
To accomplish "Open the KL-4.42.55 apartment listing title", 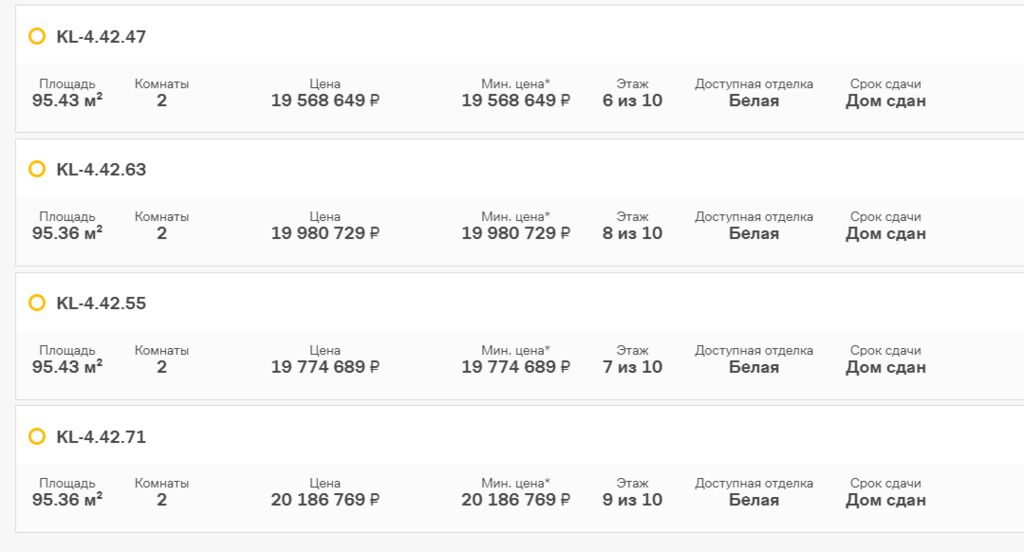I will tap(101, 303).
